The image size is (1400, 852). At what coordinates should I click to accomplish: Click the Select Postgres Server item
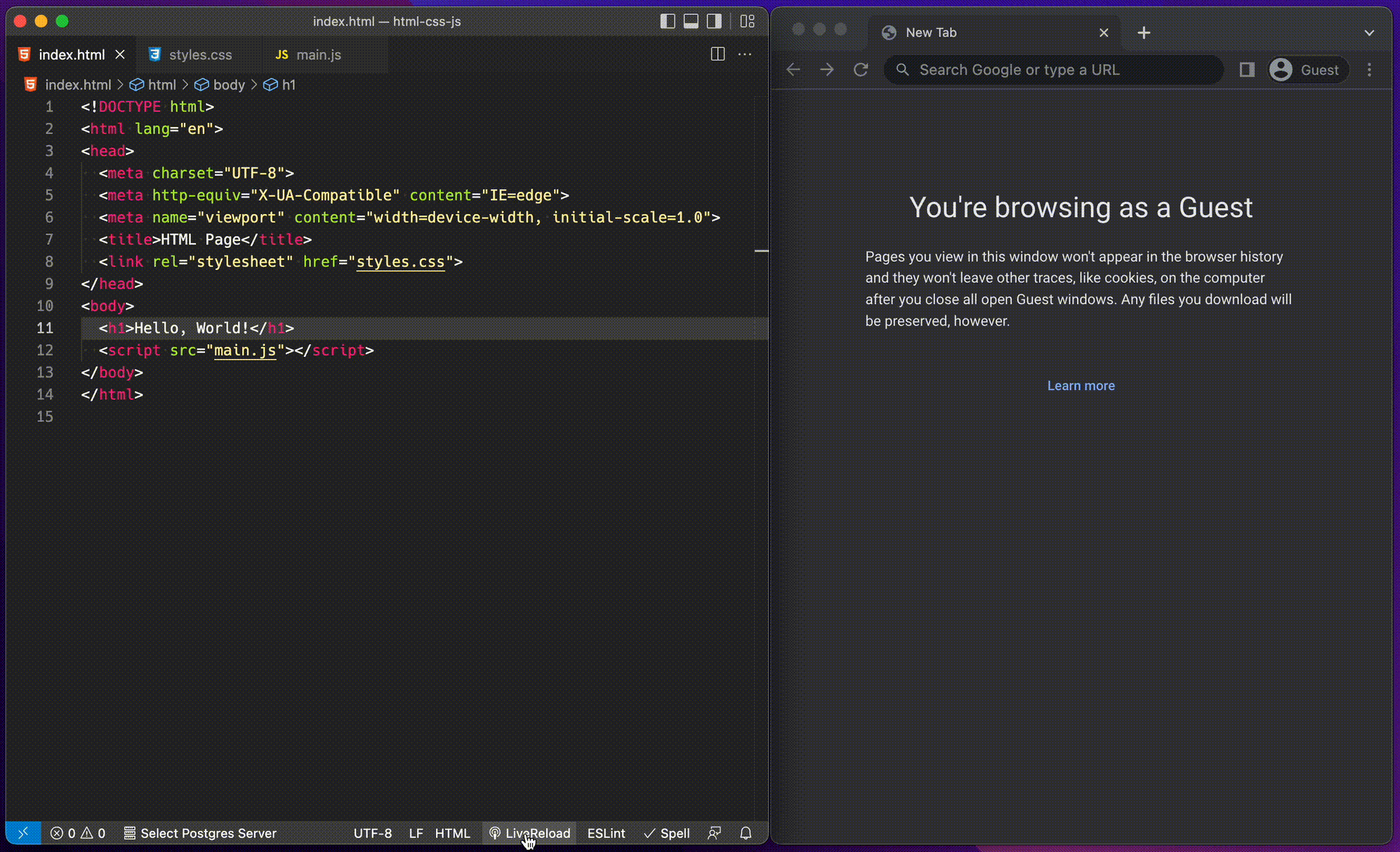click(201, 833)
